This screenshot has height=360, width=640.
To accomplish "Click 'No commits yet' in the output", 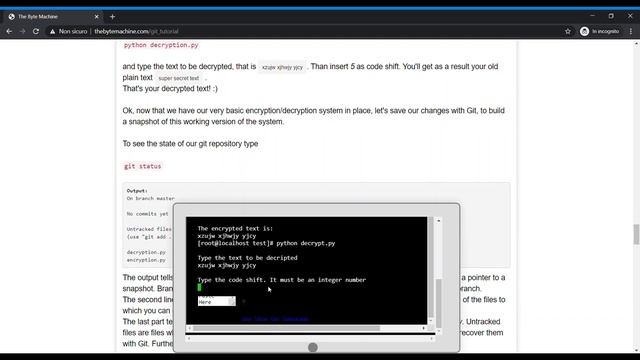I will tap(147, 214).
